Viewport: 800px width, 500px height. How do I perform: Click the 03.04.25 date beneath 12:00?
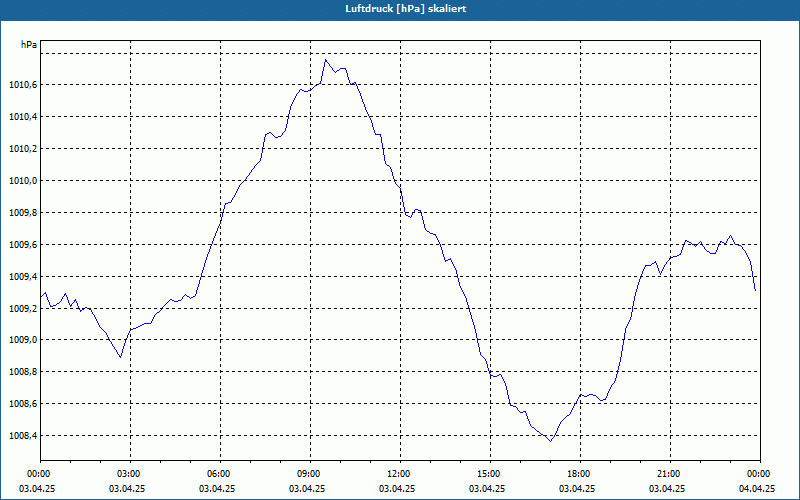coord(397,489)
